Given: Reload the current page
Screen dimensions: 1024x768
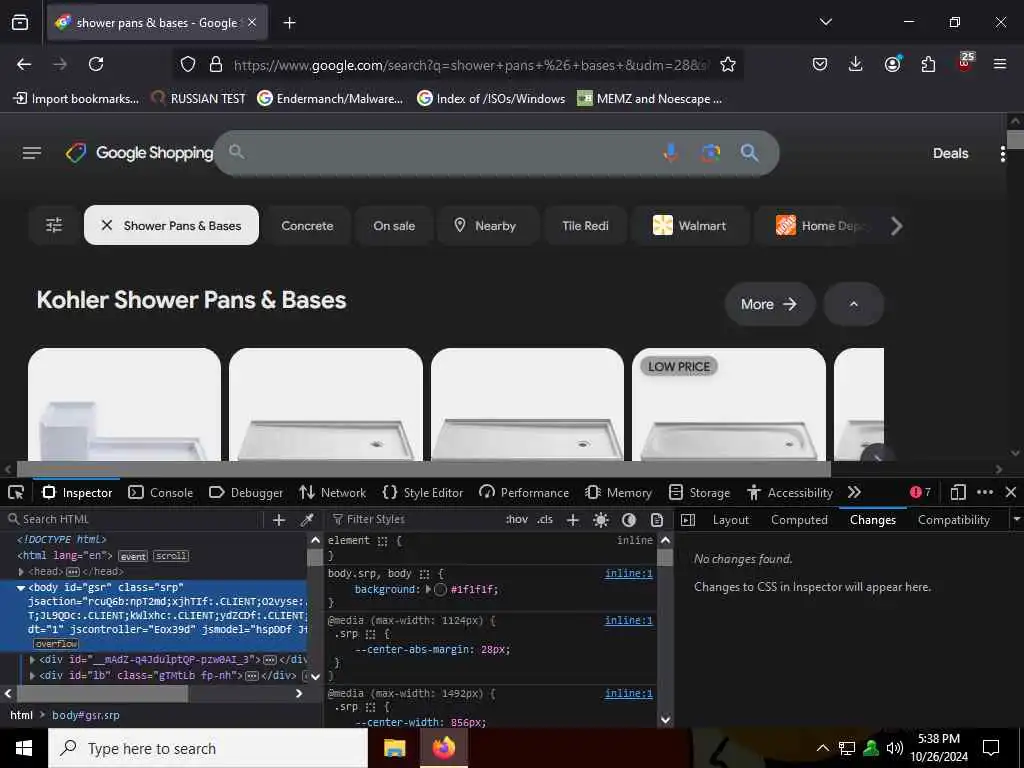Looking at the screenshot, I should [x=96, y=64].
